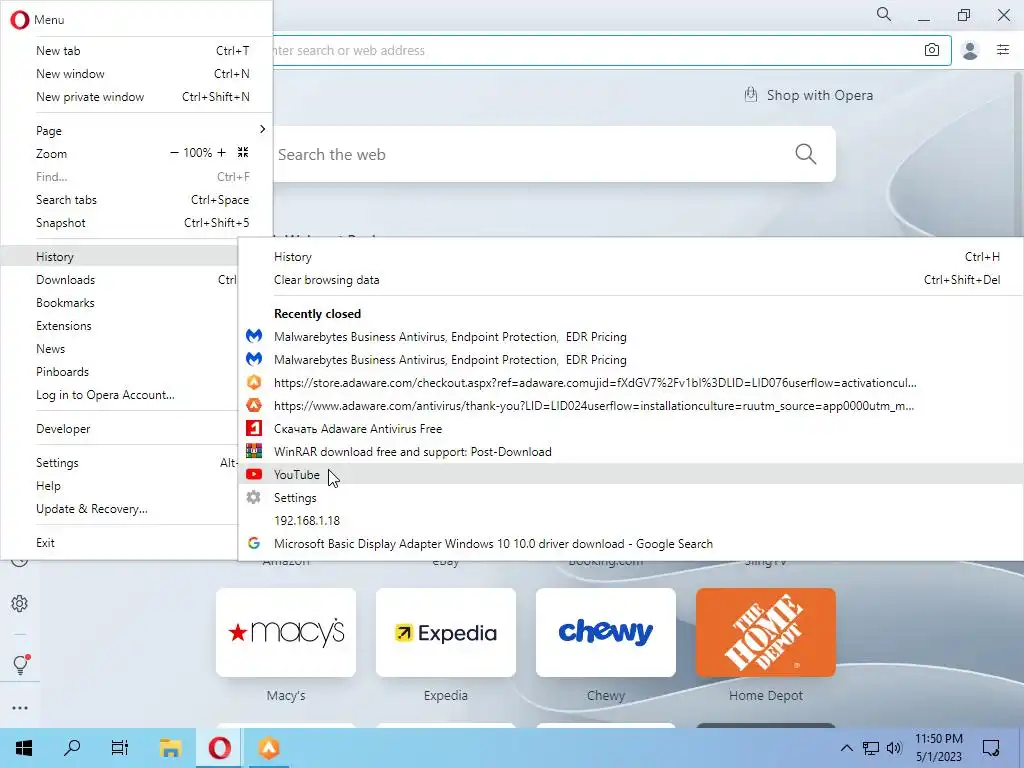Open the search tabs magnifier icon in title bar

884,14
